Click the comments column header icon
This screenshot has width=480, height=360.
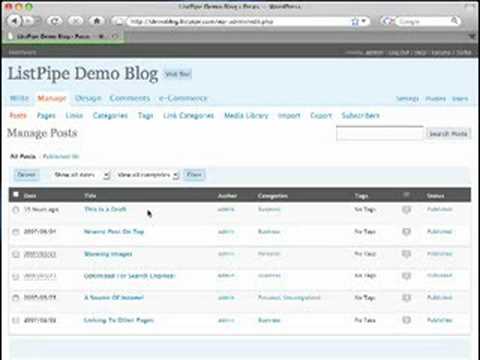point(406,195)
